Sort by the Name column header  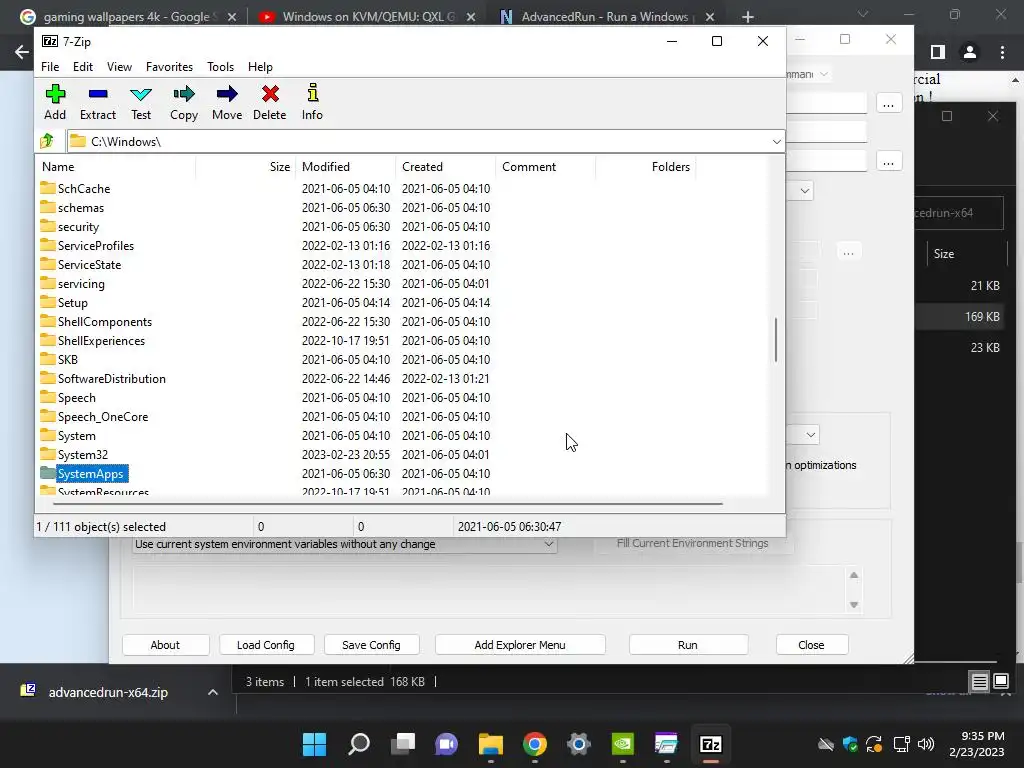(x=116, y=167)
